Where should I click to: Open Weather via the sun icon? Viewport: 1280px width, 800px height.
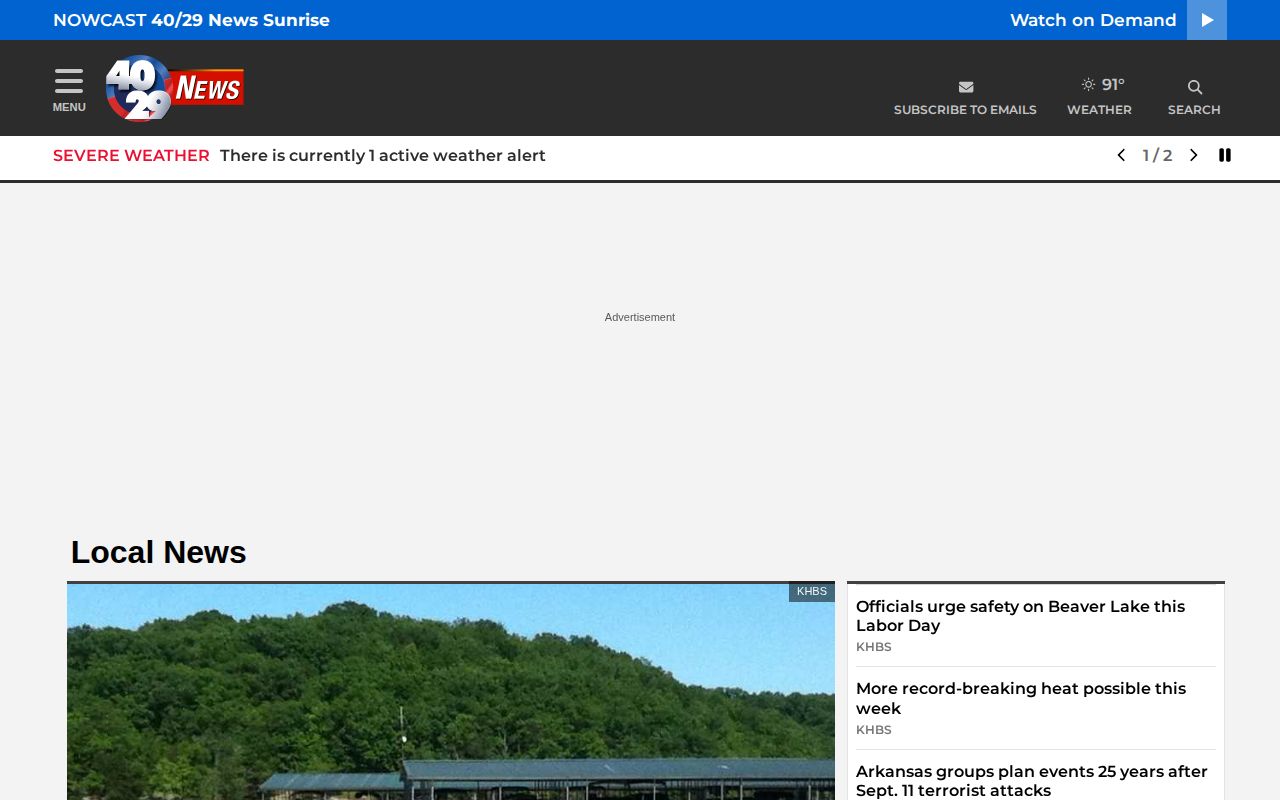[1088, 85]
